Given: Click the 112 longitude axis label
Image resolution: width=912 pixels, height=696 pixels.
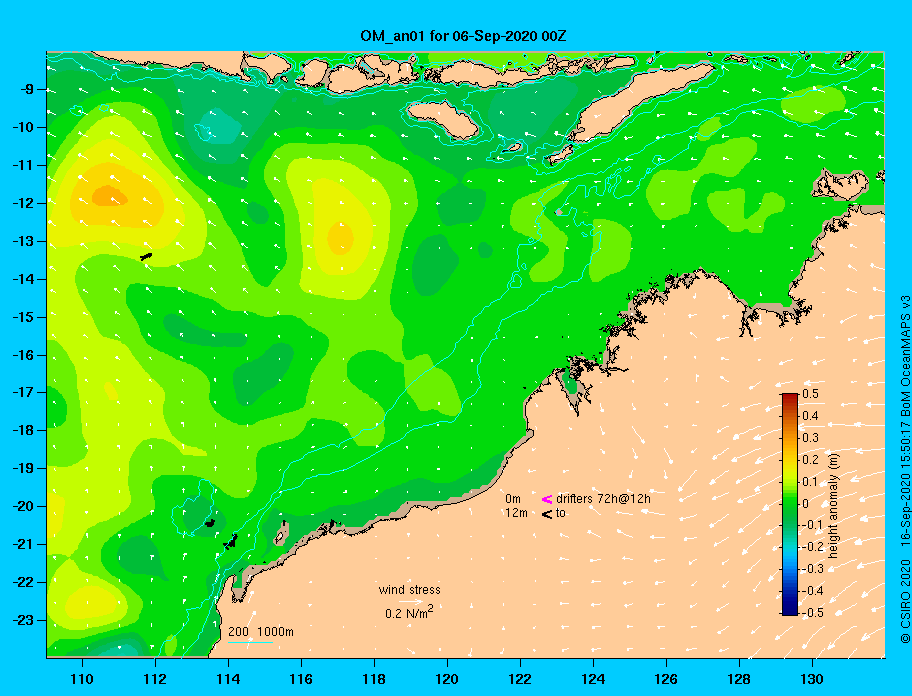Looking at the screenshot, I should pos(155,679).
